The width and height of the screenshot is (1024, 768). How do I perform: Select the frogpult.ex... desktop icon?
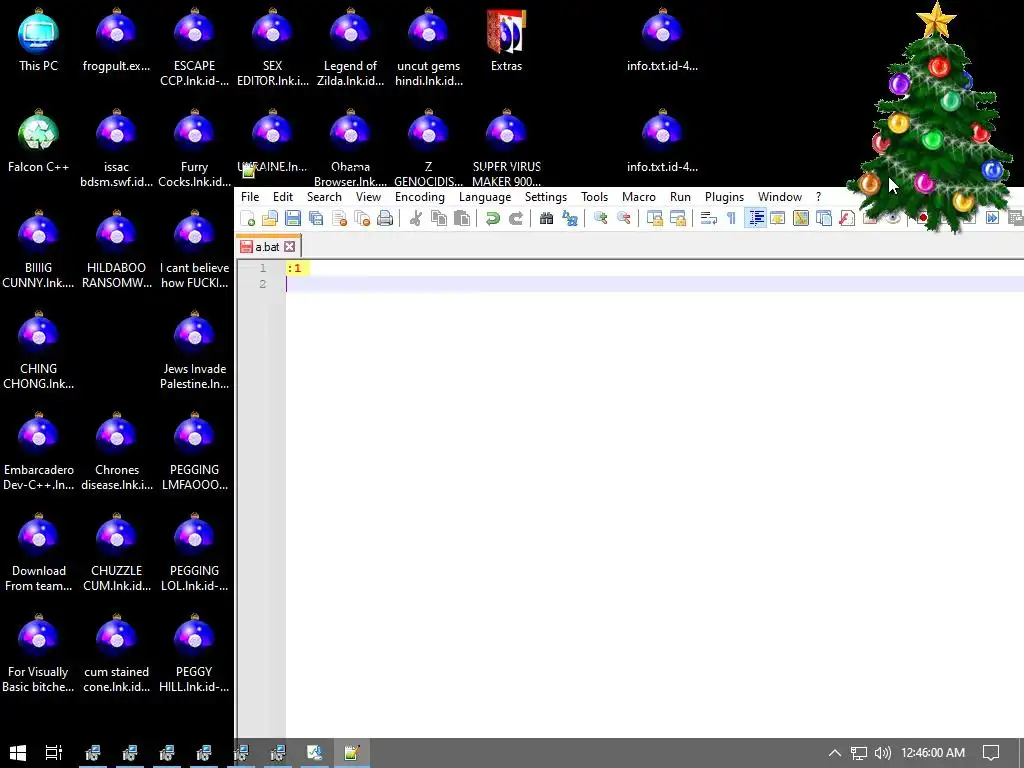(x=116, y=40)
